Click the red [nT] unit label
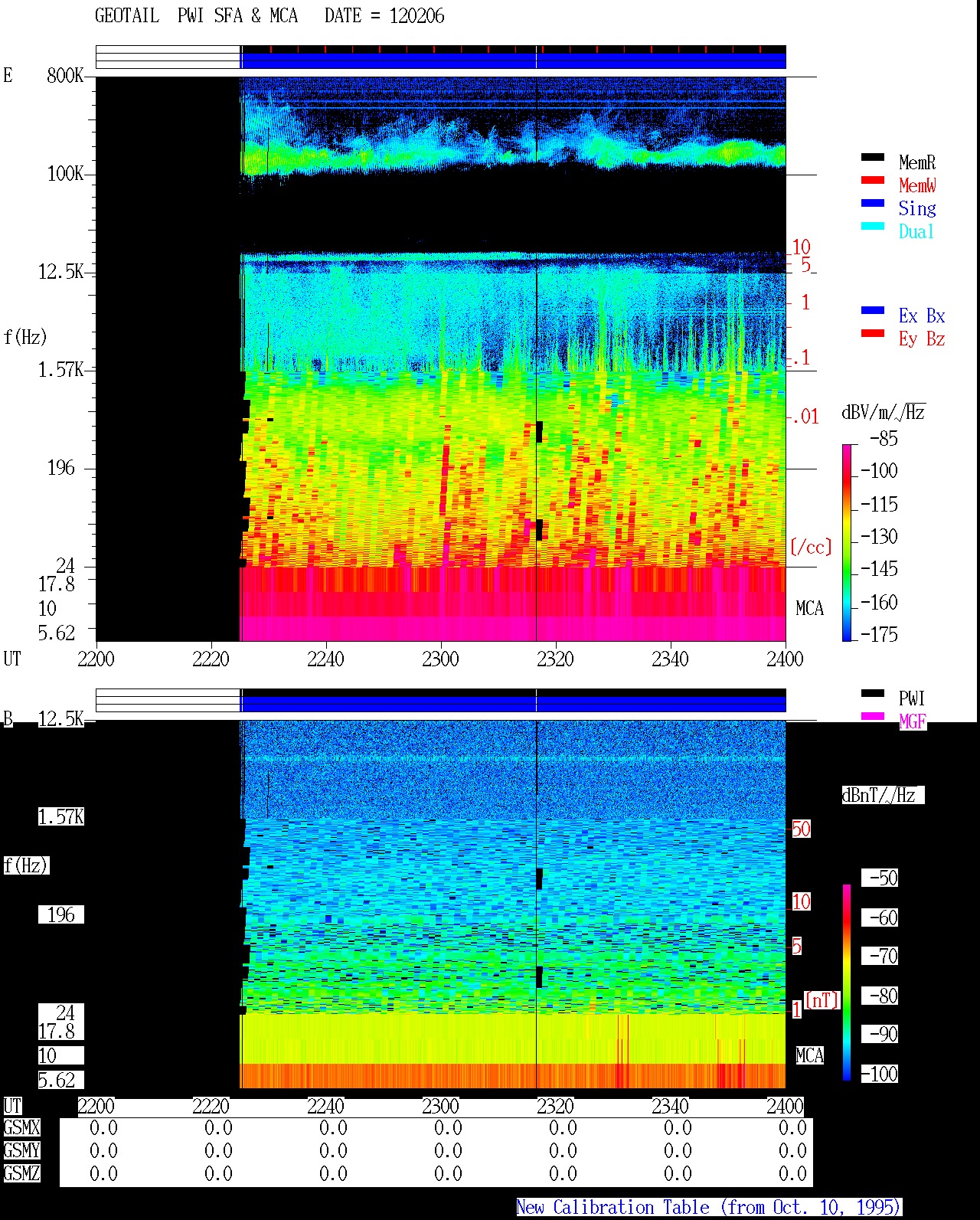The image size is (980, 1220). 822,1000
